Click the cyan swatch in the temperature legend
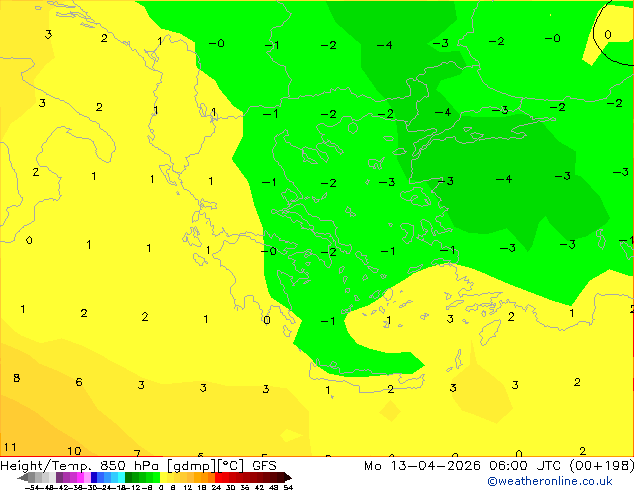 click(x=121, y=478)
